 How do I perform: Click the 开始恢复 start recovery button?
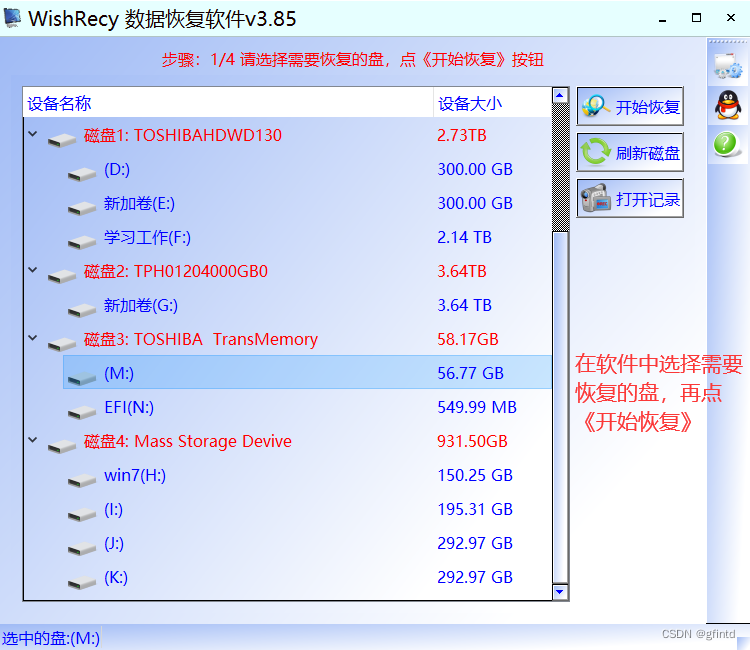click(x=630, y=106)
